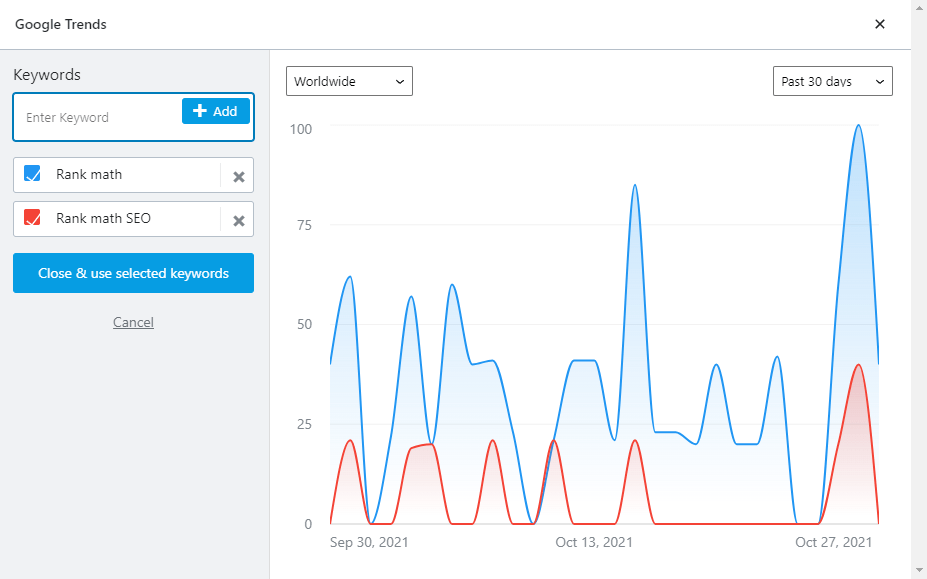Uncheck the blue Rank math checkbox

pos(32,173)
